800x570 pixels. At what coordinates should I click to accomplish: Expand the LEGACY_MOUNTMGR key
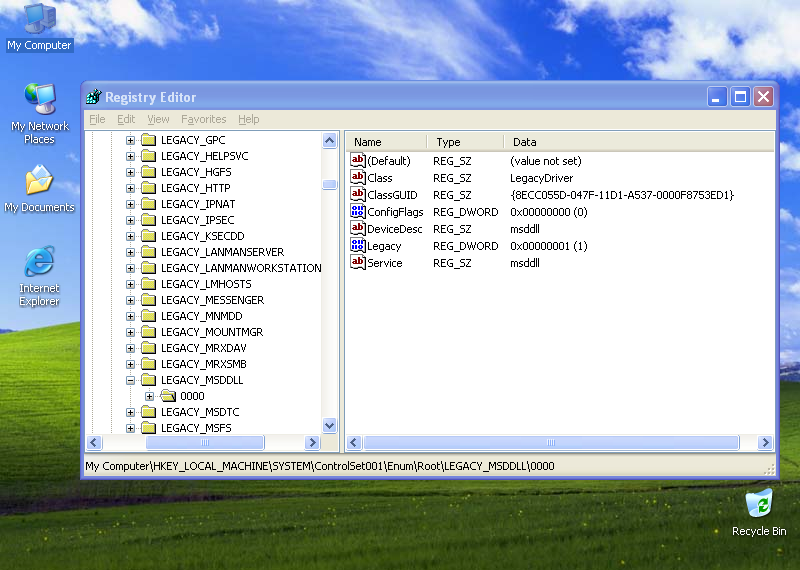[130, 332]
